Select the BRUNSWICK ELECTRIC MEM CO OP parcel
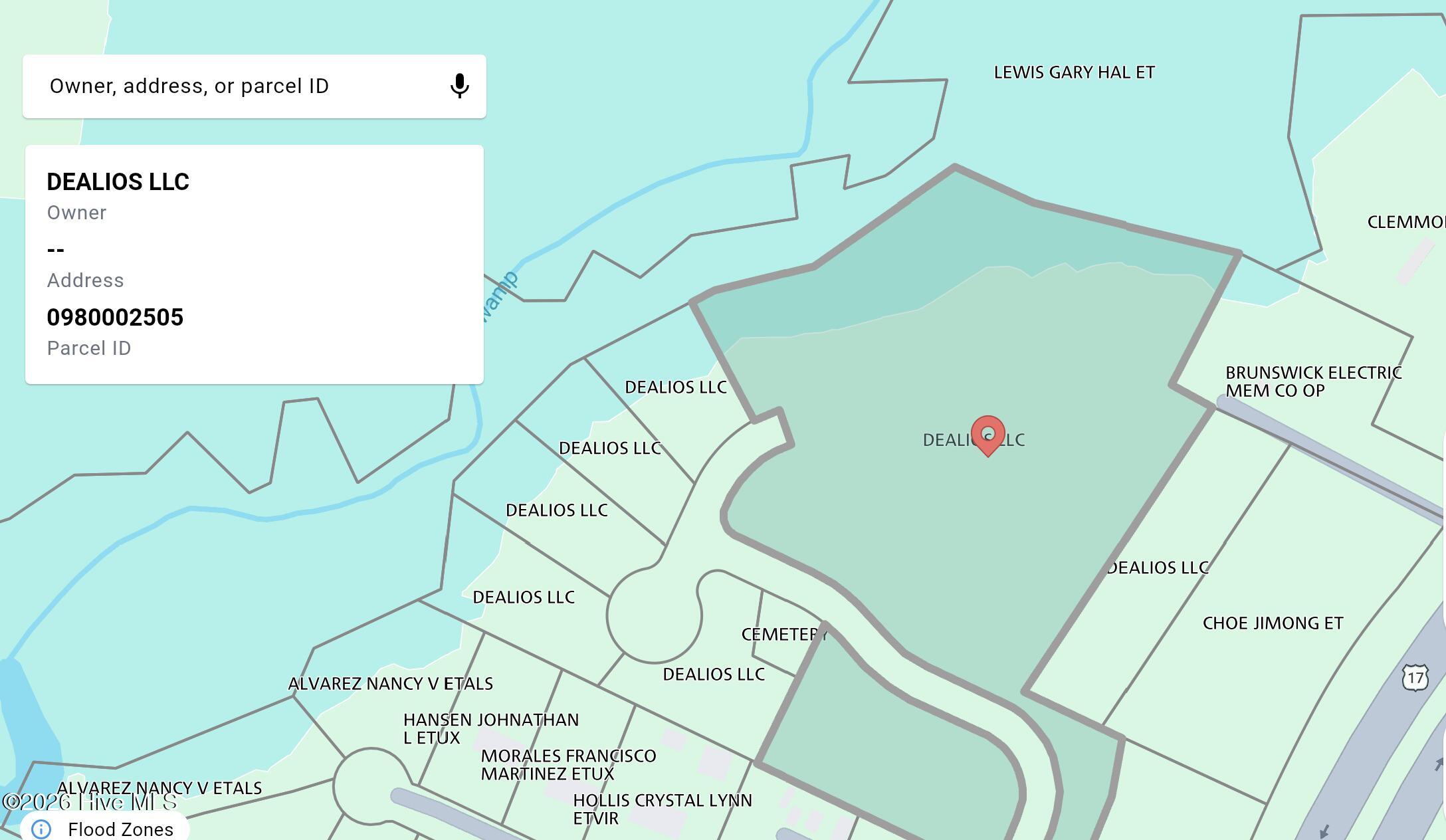This screenshot has height=840, width=1446. [1312, 381]
